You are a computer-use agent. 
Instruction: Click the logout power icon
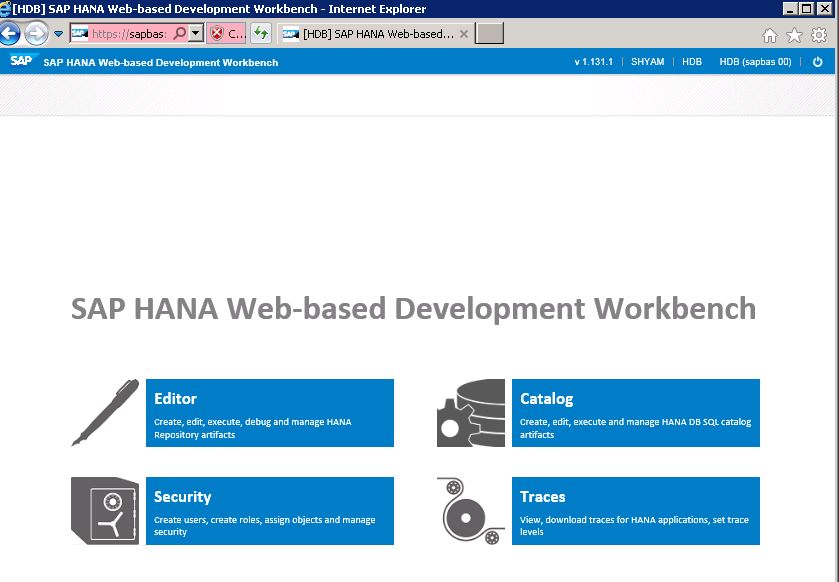click(x=817, y=62)
